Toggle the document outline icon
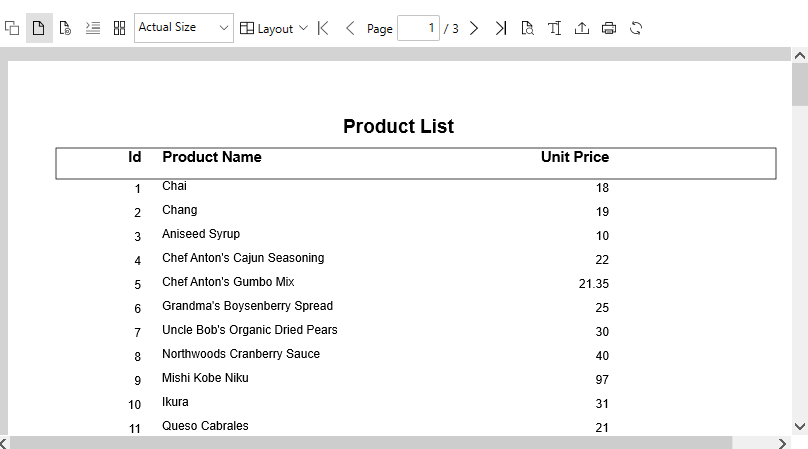The image size is (808, 449). point(92,28)
